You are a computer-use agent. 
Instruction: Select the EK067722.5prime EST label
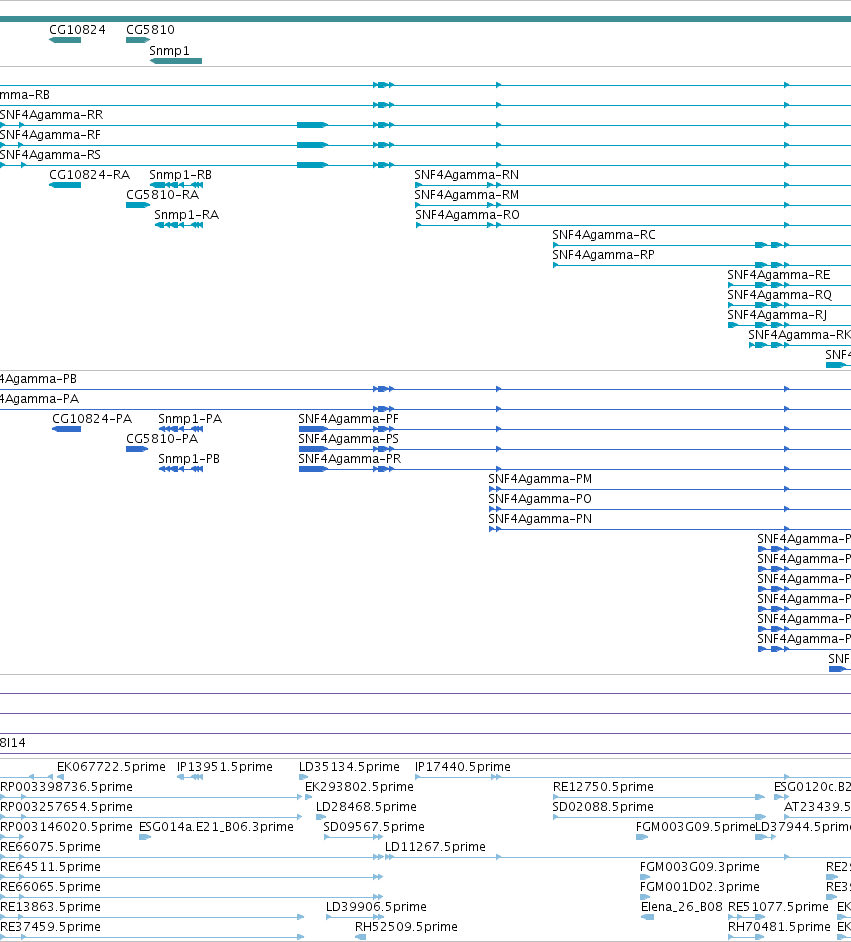click(x=111, y=767)
